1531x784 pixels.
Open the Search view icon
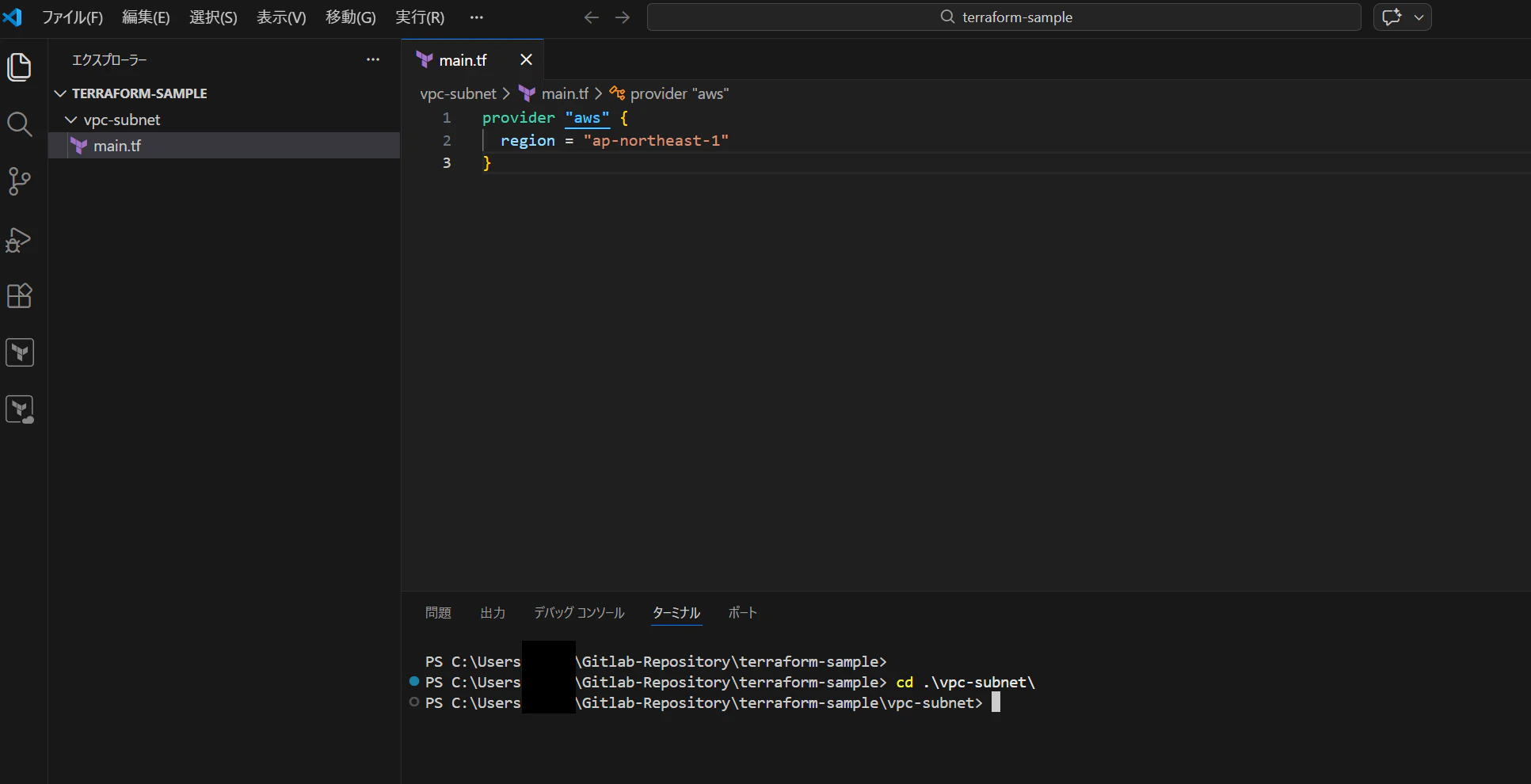tap(19, 124)
